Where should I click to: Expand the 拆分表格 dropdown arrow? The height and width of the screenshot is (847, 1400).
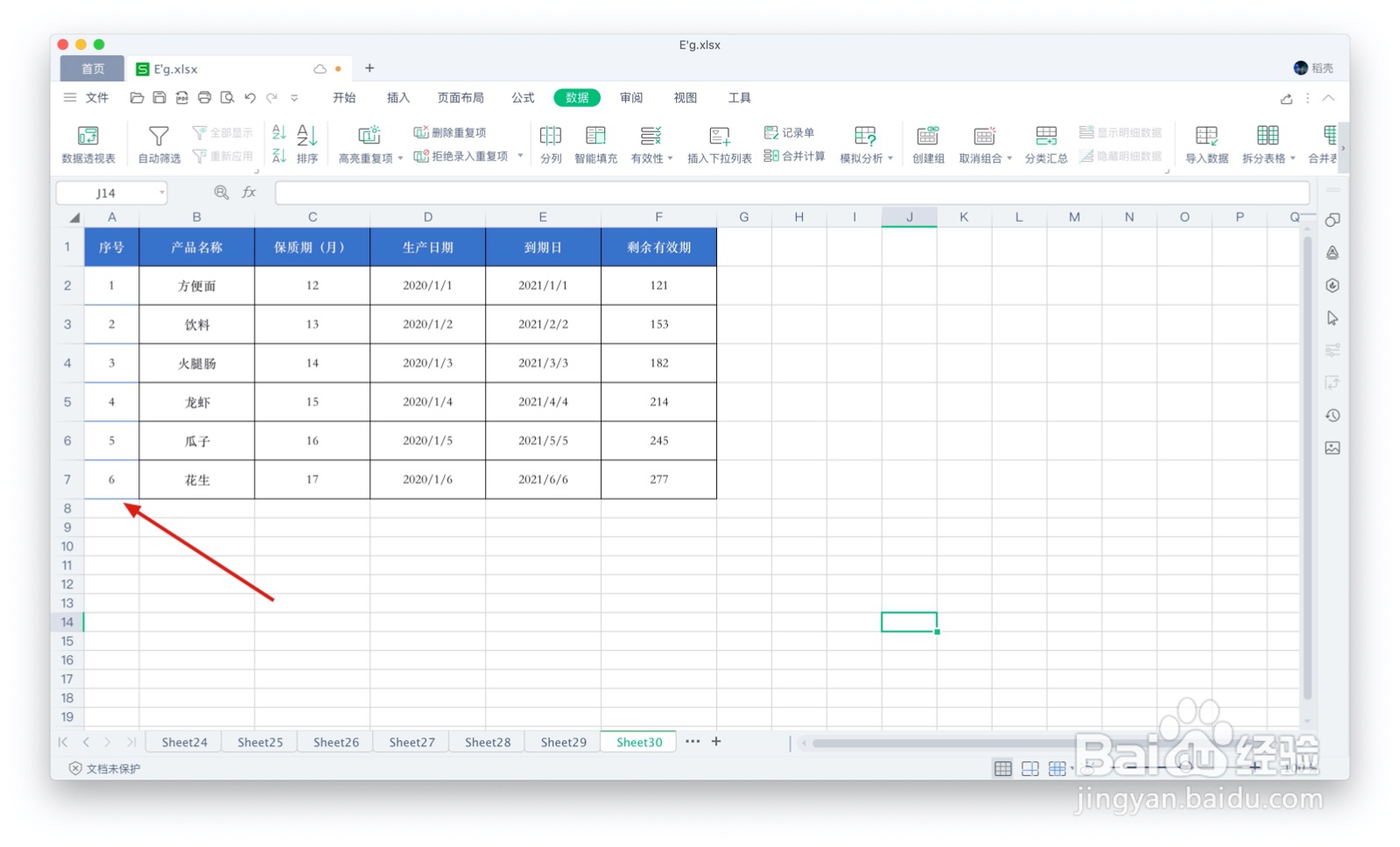tap(1292, 159)
